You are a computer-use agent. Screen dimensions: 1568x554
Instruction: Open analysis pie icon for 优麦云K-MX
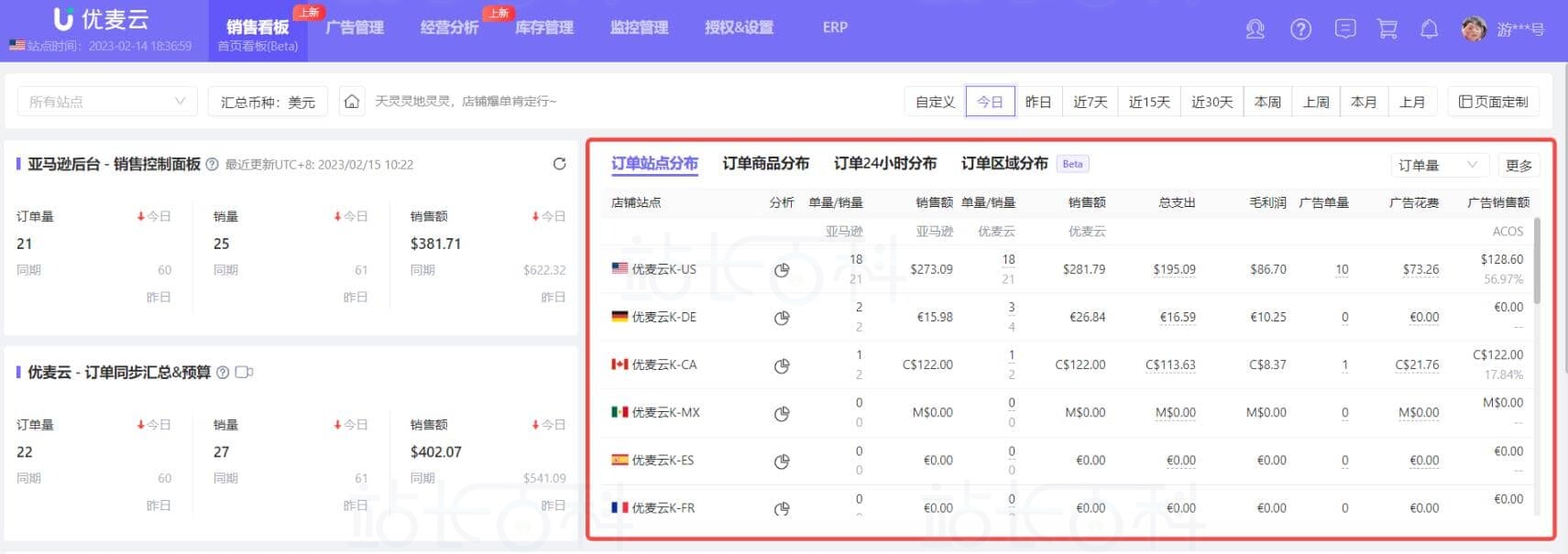coord(782,413)
